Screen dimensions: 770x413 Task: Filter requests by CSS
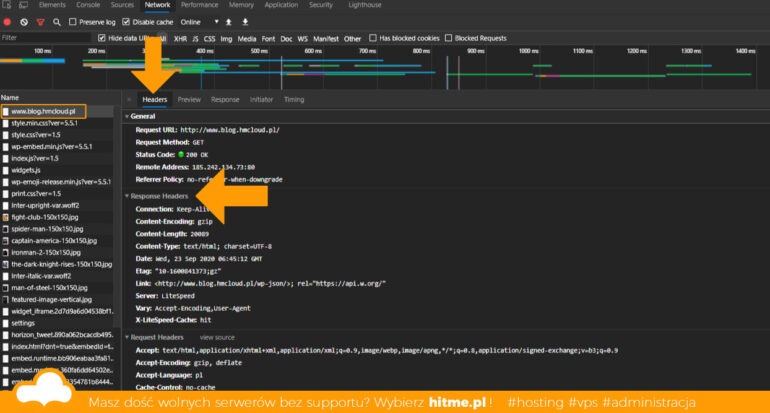(x=210, y=38)
